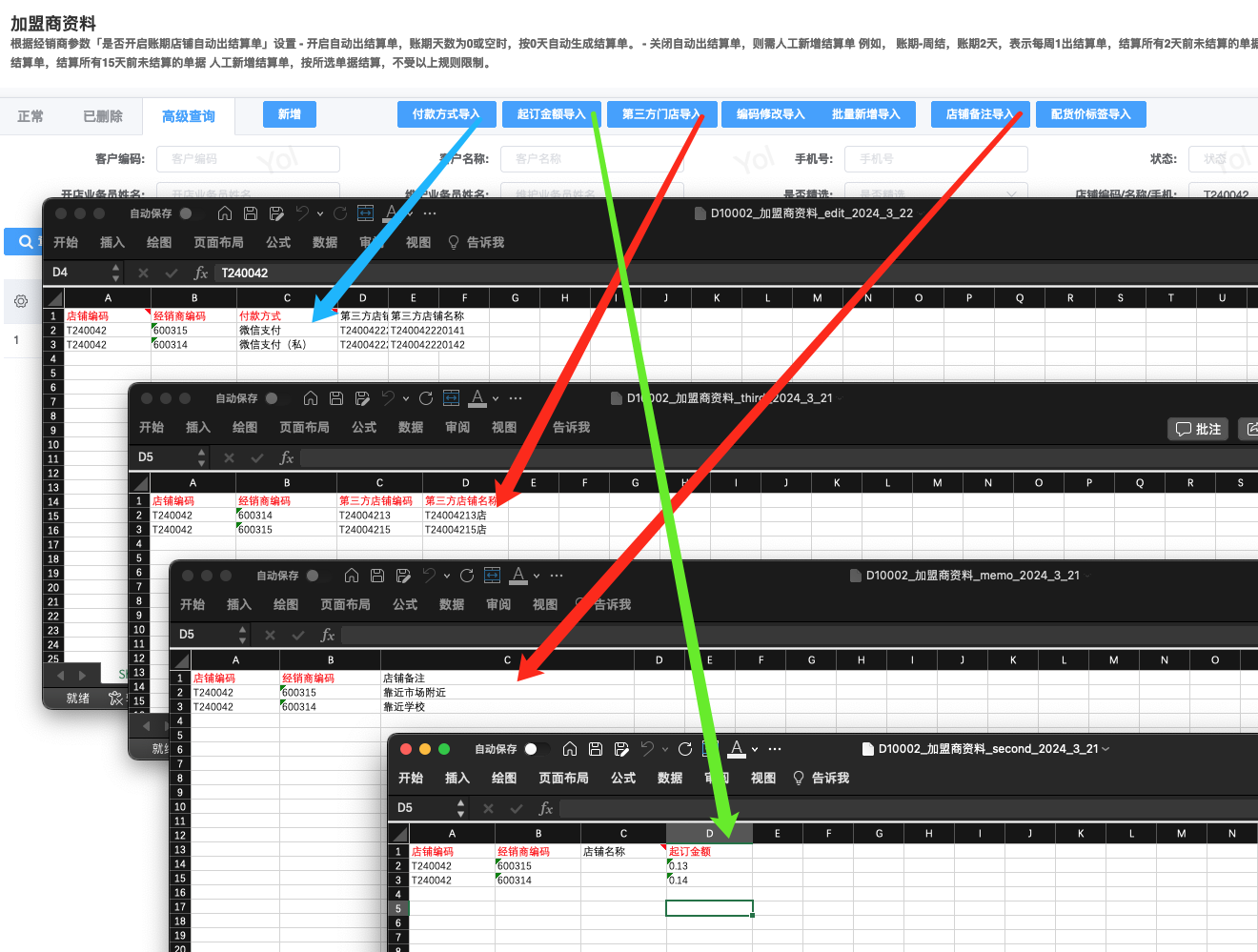1258x952 pixels.
Task: Open the 公式 ribbon tab in the third_2024_3_21 window
Action: click(364, 428)
